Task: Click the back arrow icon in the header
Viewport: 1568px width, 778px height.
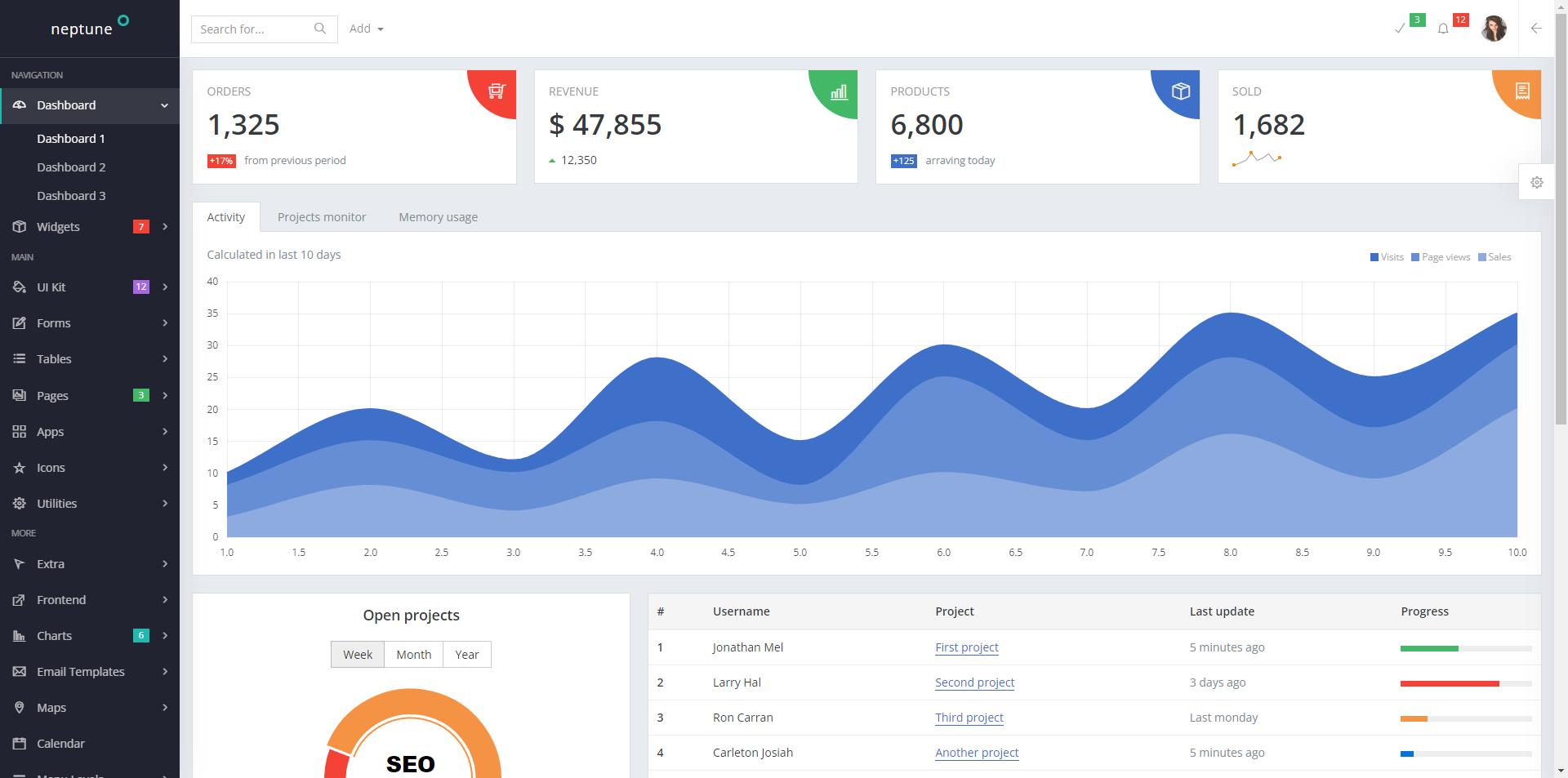Action: click(1536, 29)
